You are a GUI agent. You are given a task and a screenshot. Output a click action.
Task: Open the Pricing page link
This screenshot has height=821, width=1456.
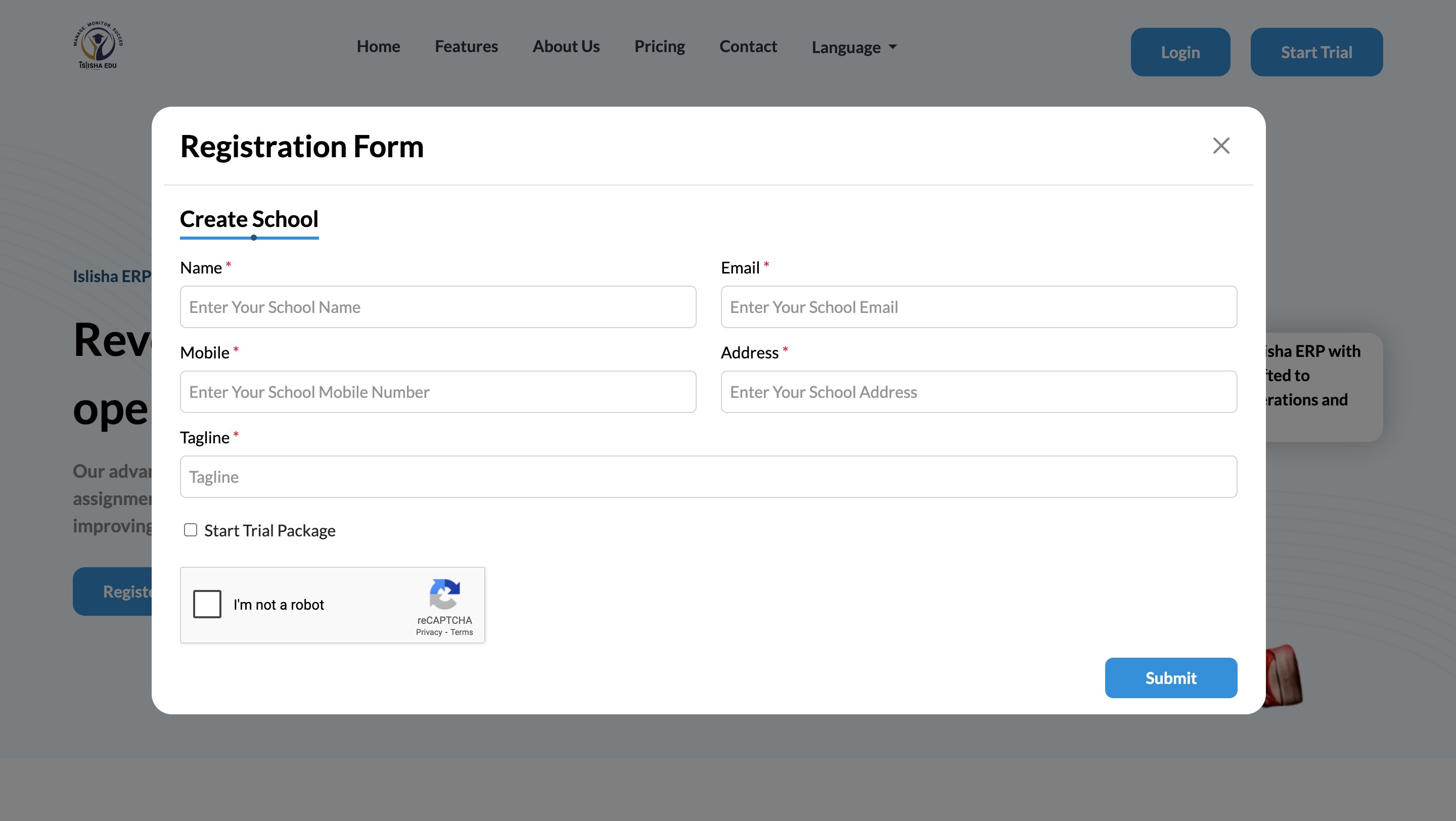[660, 47]
